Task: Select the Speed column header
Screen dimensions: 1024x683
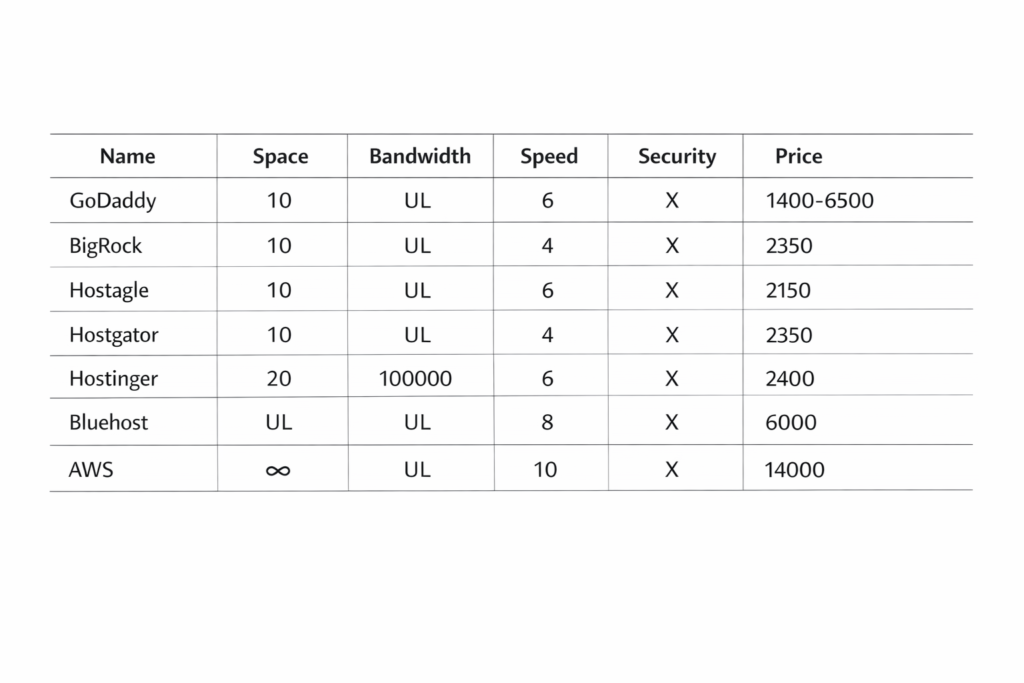Action: click(549, 156)
